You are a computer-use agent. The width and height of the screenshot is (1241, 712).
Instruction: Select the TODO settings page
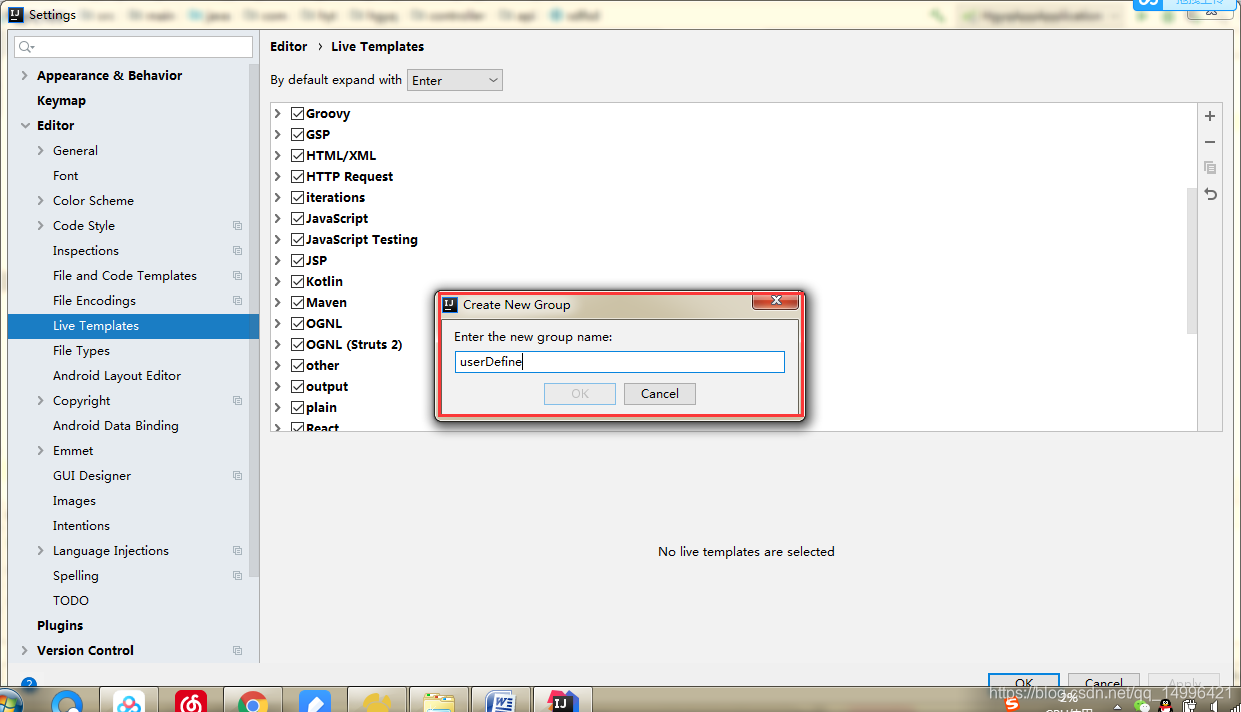71,601
